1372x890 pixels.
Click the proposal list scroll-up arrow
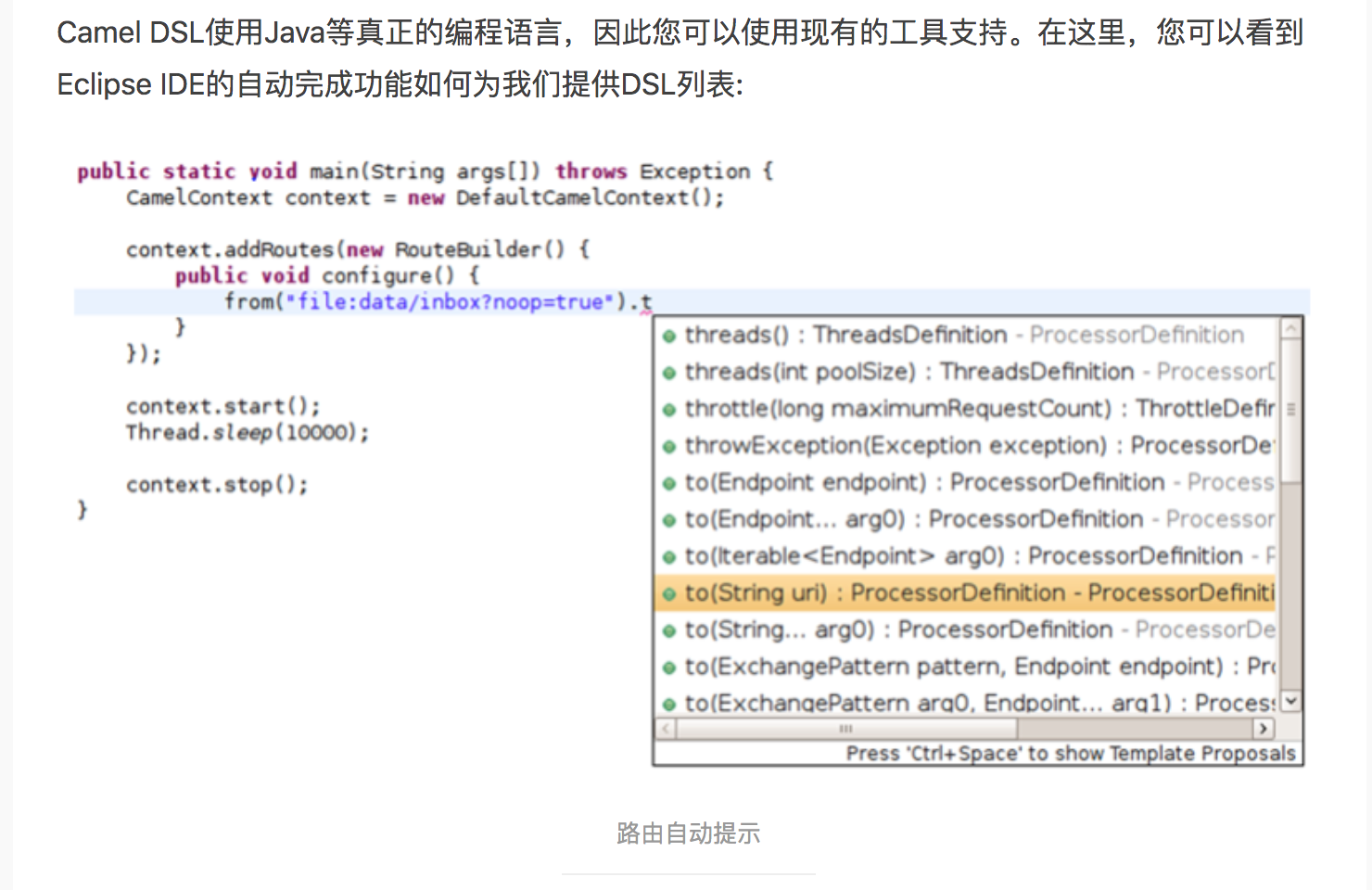[x=1291, y=327]
